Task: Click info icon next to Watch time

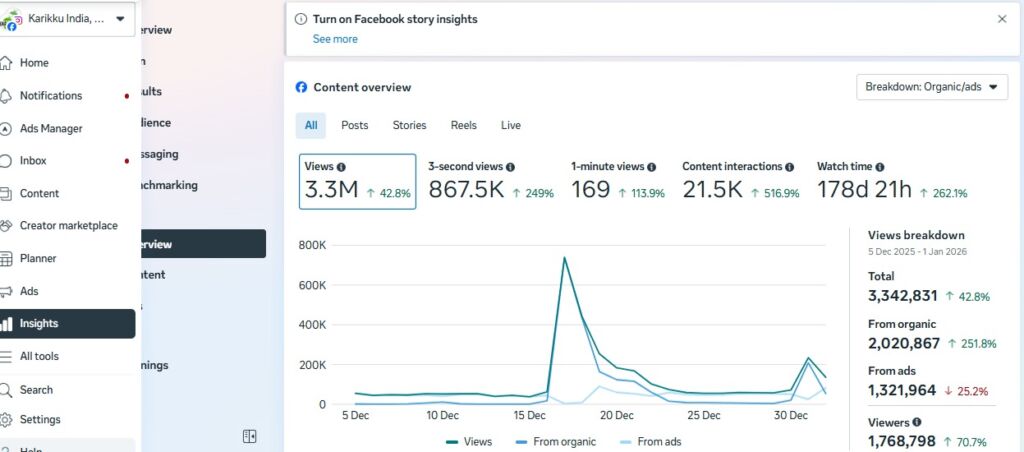Action: [880, 167]
